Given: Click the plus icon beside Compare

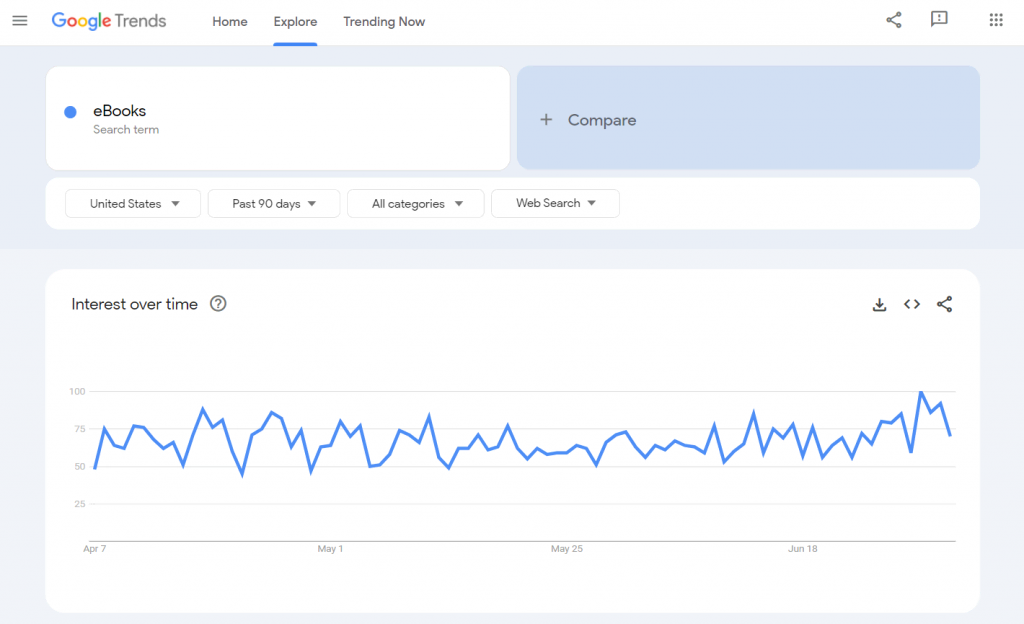Looking at the screenshot, I should 546,120.
